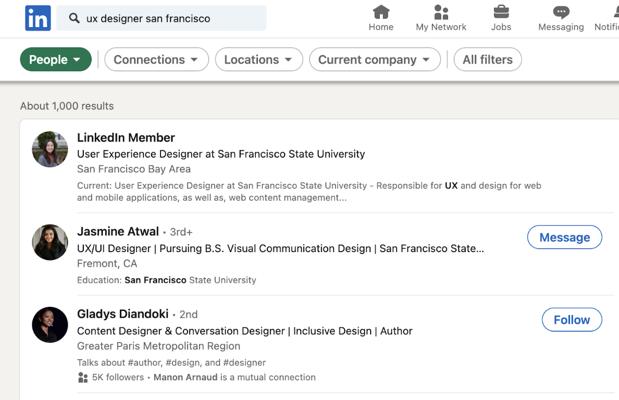619x400 pixels.
Task: Open the People filter dropdown
Action: coord(56,60)
